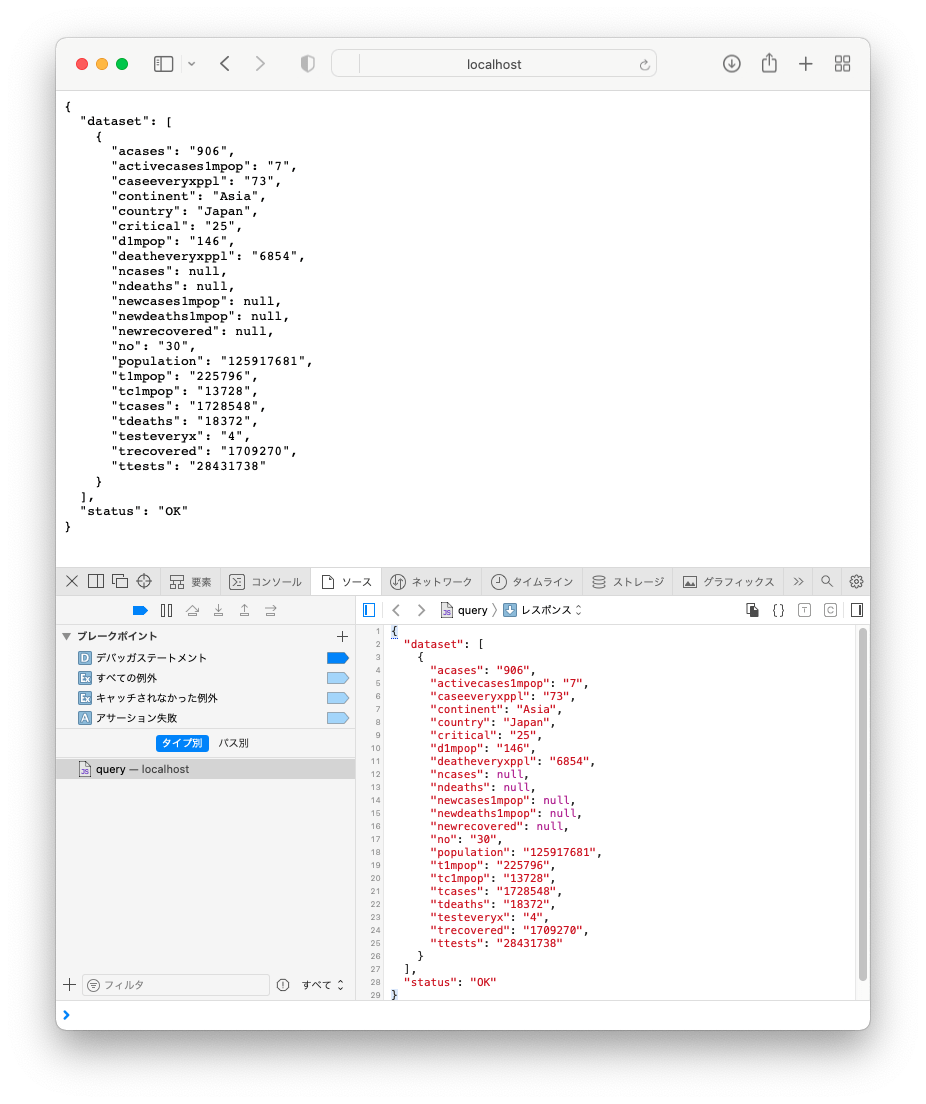Switch to the 要素 tab

[x=190, y=582]
